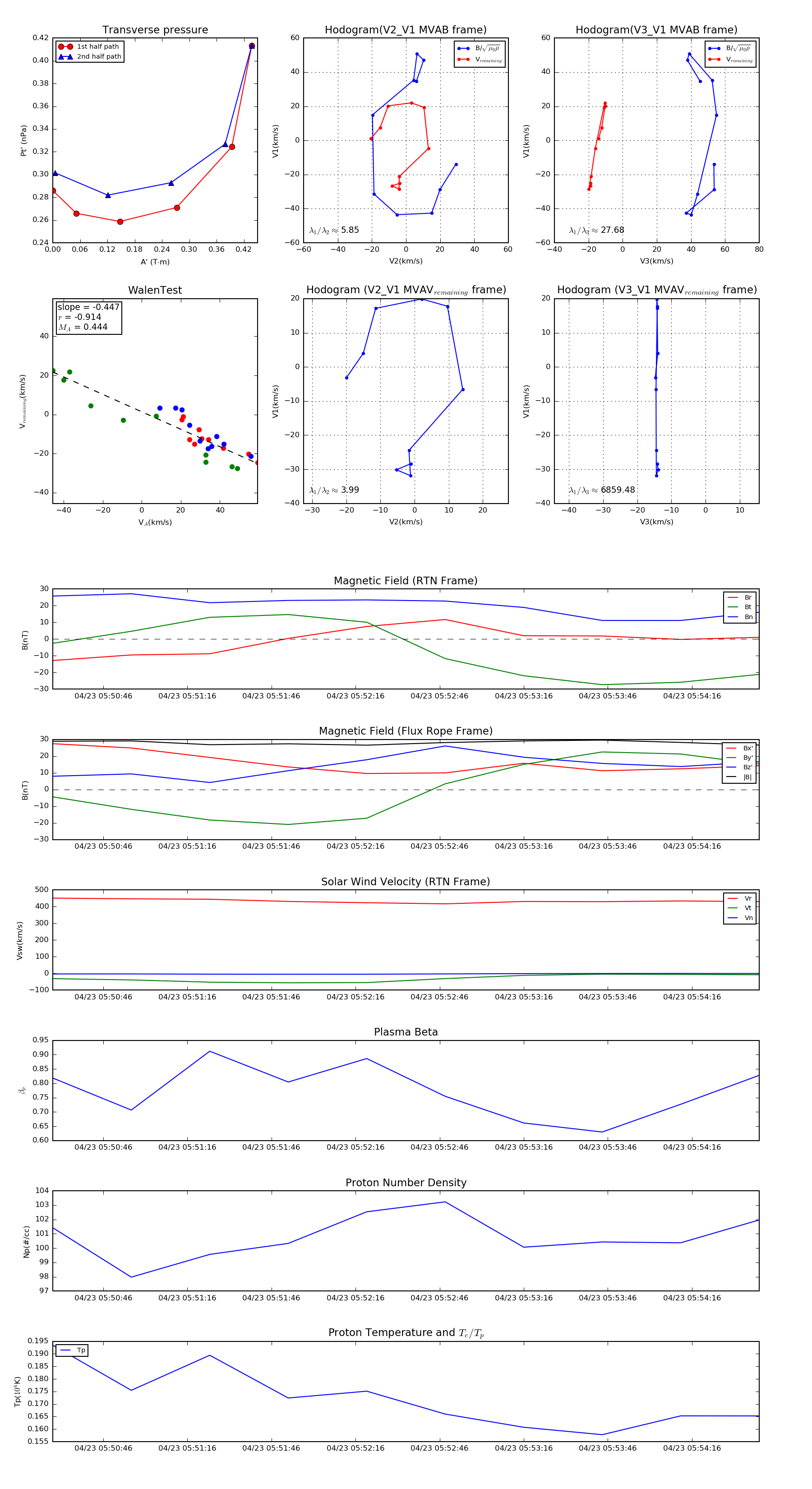
Task: Click the 'WalenTest' plot title
Action: (x=155, y=290)
